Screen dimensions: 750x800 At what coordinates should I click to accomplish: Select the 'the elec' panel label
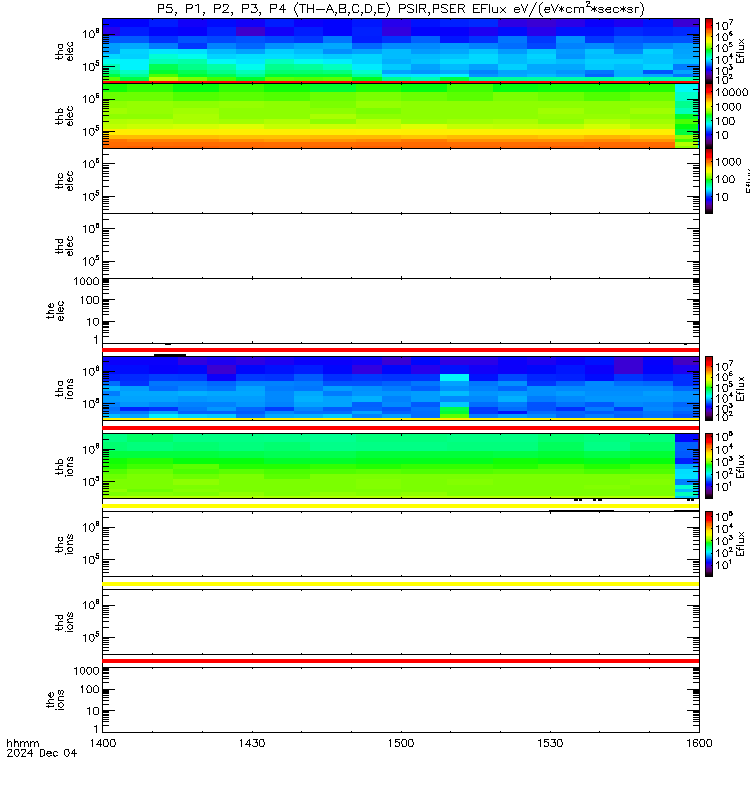click(55, 311)
